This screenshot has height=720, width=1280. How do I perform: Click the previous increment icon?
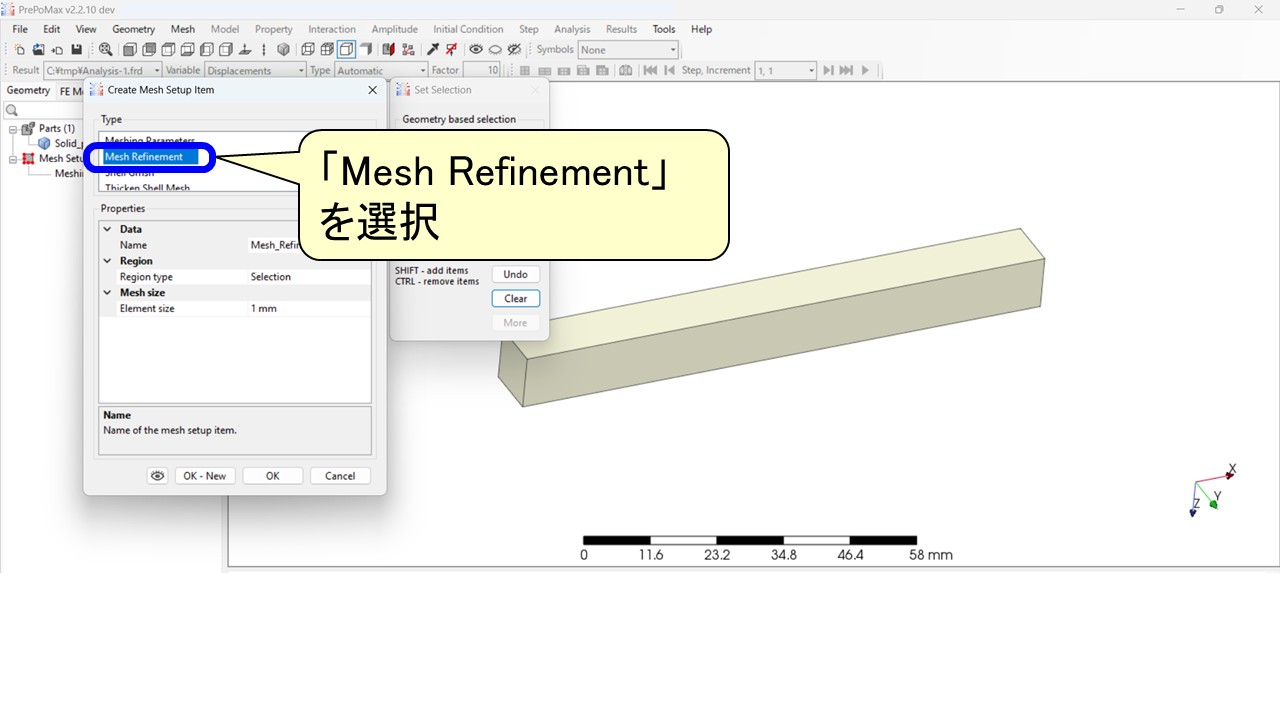point(669,70)
